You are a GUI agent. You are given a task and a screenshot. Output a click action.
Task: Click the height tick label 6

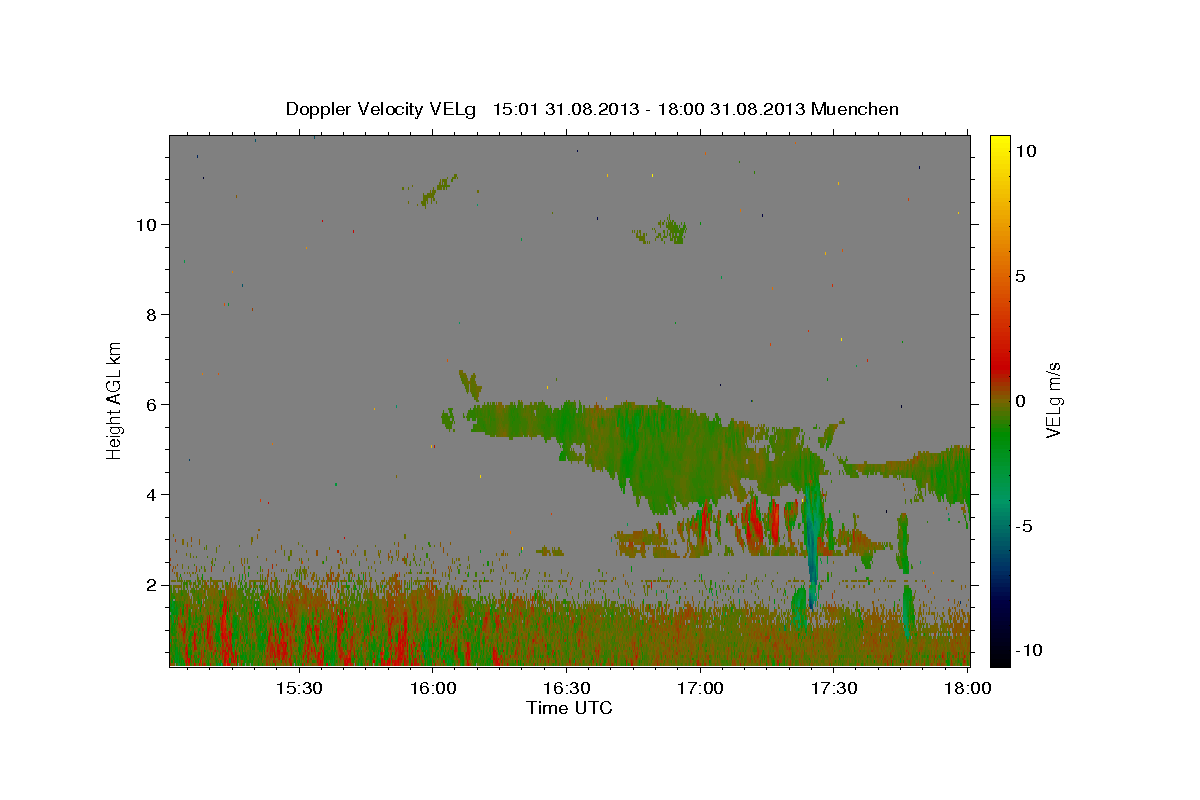[152, 404]
